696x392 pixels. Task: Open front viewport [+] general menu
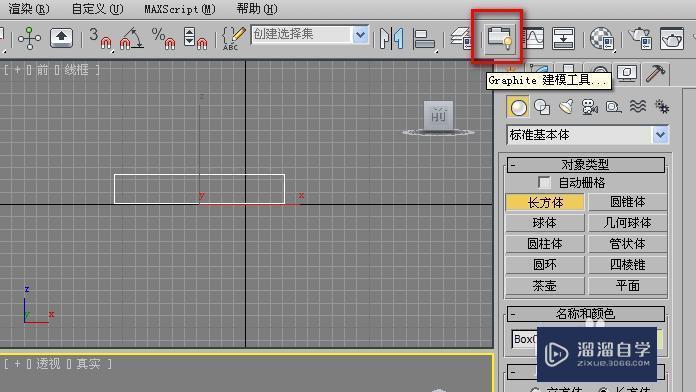(x=17, y=70)
